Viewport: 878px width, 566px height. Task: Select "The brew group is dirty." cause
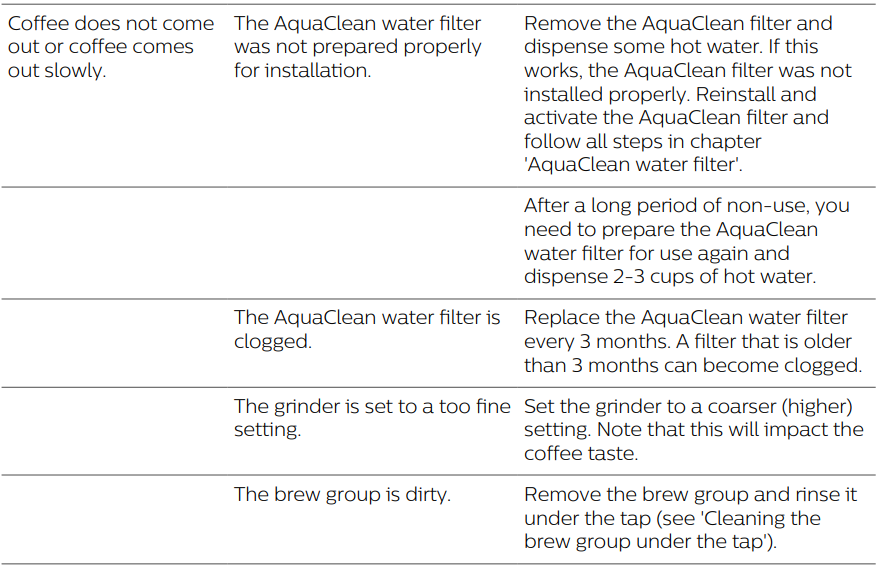(344, 494)
